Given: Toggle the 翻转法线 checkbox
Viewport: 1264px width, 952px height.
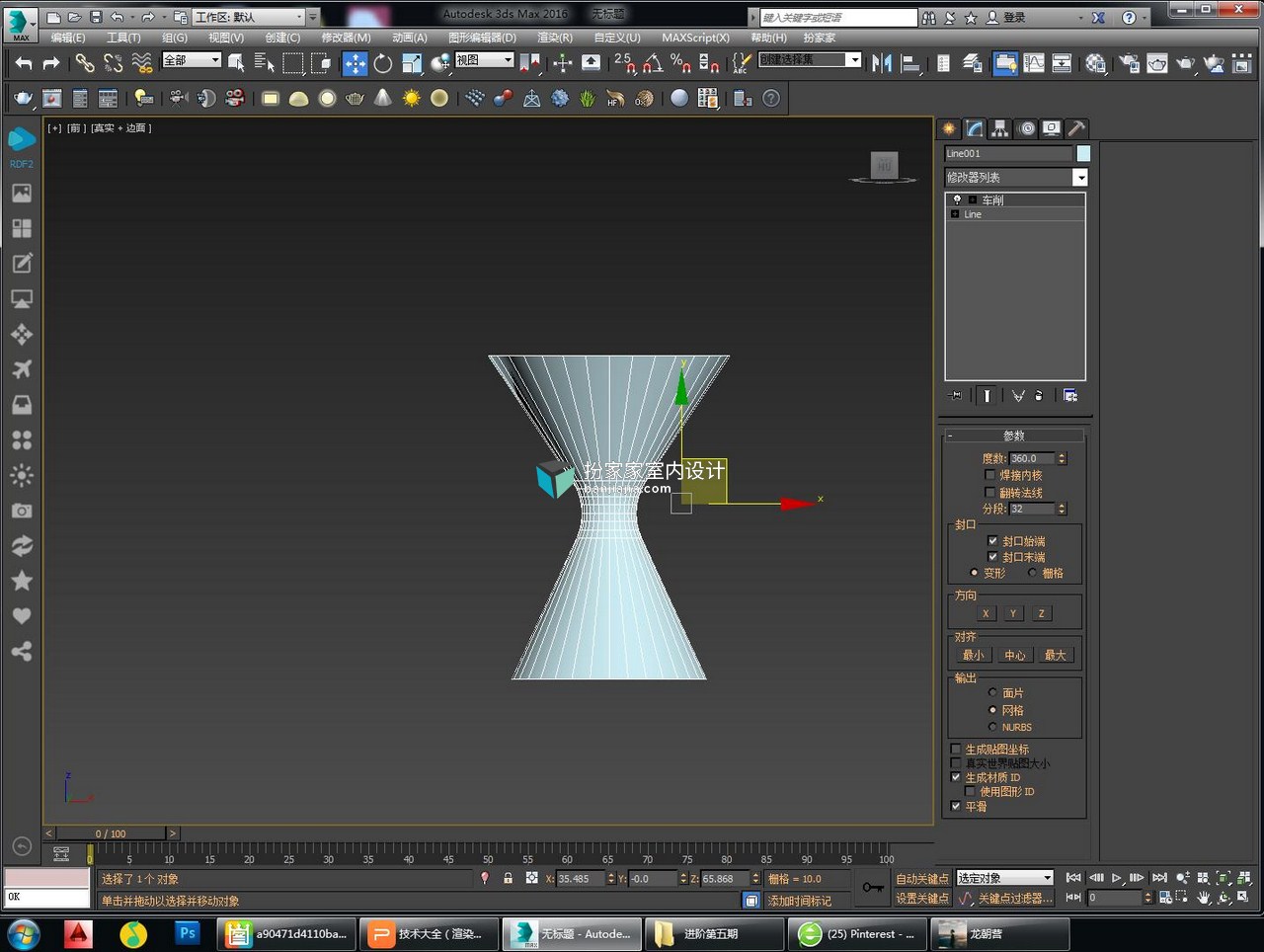Looking at the screenshot, I should (990, 492).
